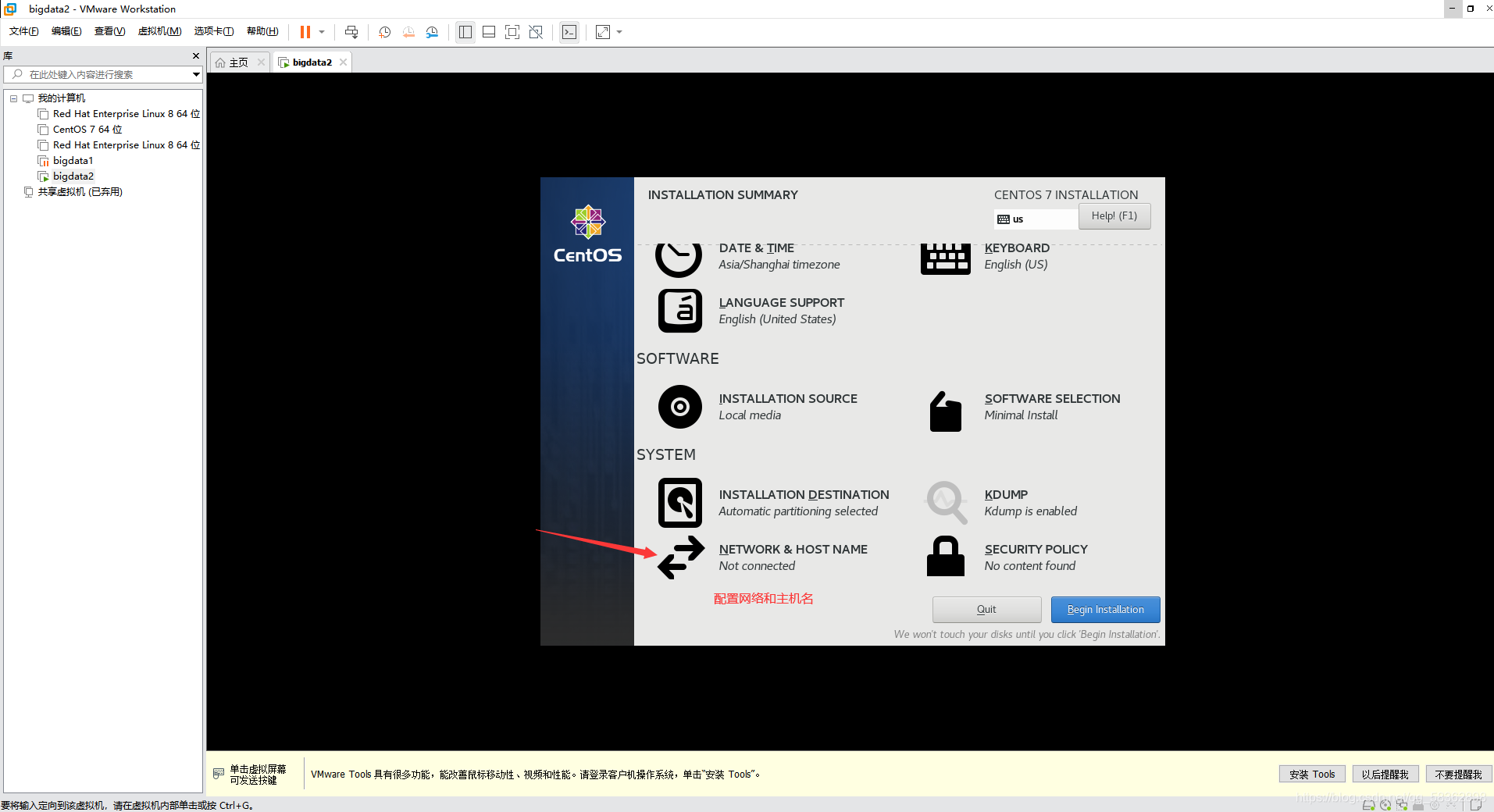This screenshot has height=812, width=1494.
Task: Open the 编辑(E) menu
Action: pos(66,31)
